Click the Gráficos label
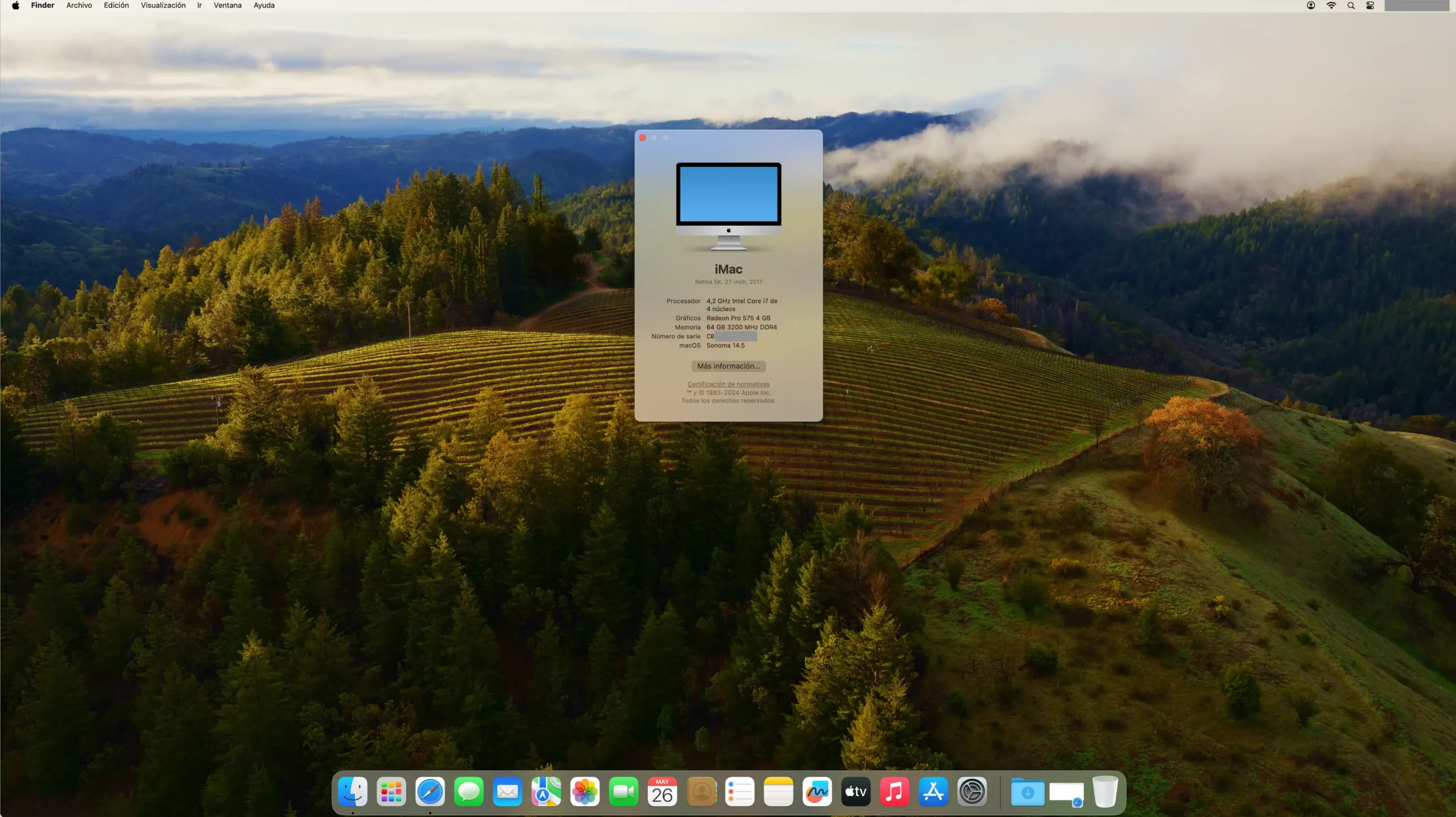 pyautogui.click(x=688, y=318)
